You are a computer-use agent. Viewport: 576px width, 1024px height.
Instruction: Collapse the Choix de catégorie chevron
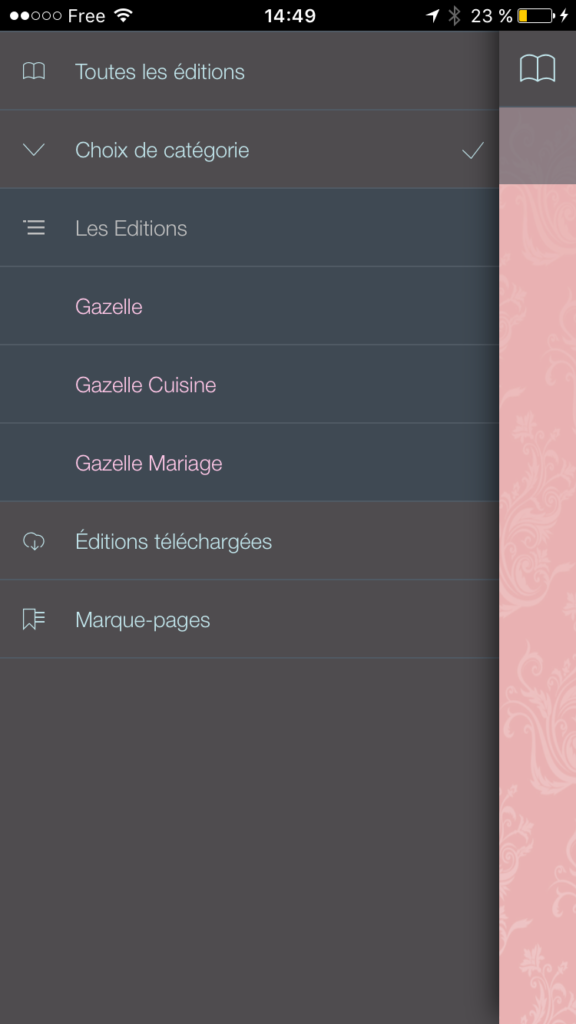[x=34, y=150]
